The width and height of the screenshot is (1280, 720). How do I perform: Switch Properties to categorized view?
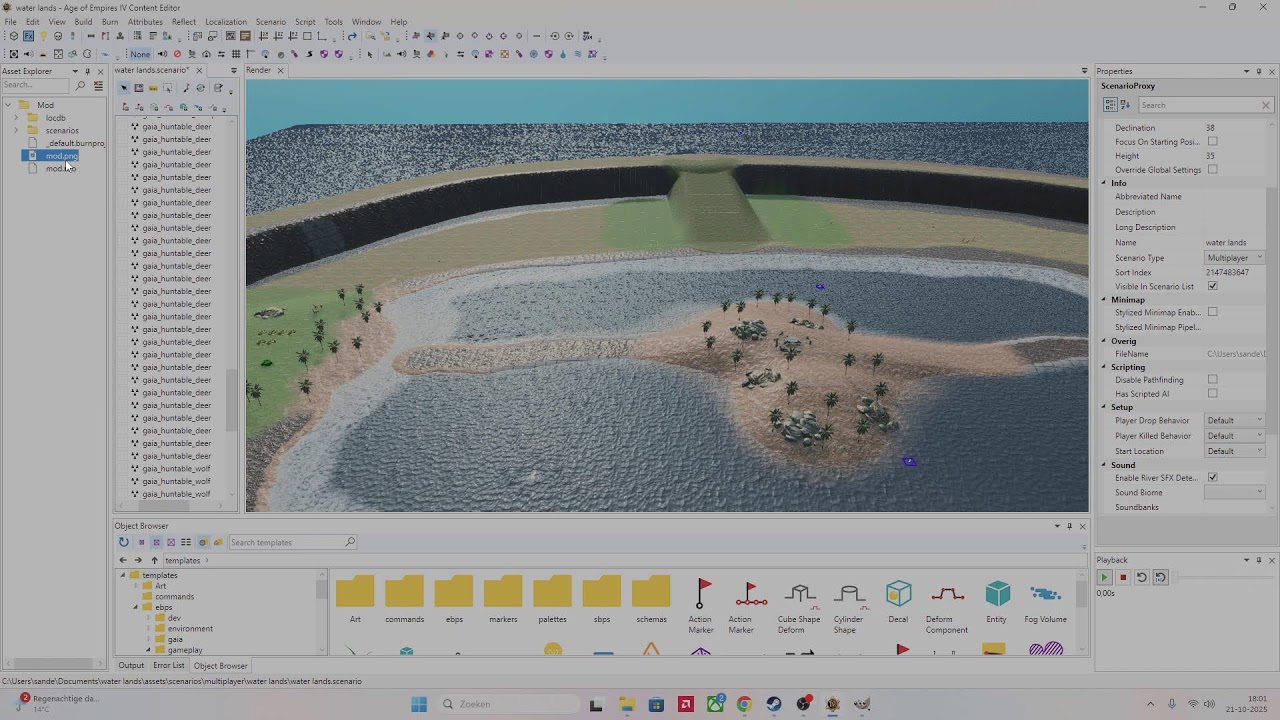pos(1110,105)
